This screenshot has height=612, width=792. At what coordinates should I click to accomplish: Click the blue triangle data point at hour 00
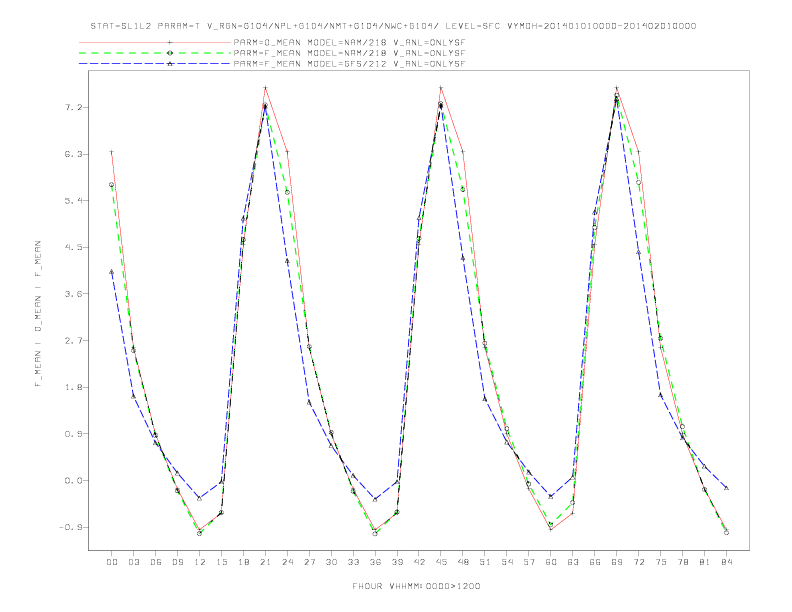[112, 272]
